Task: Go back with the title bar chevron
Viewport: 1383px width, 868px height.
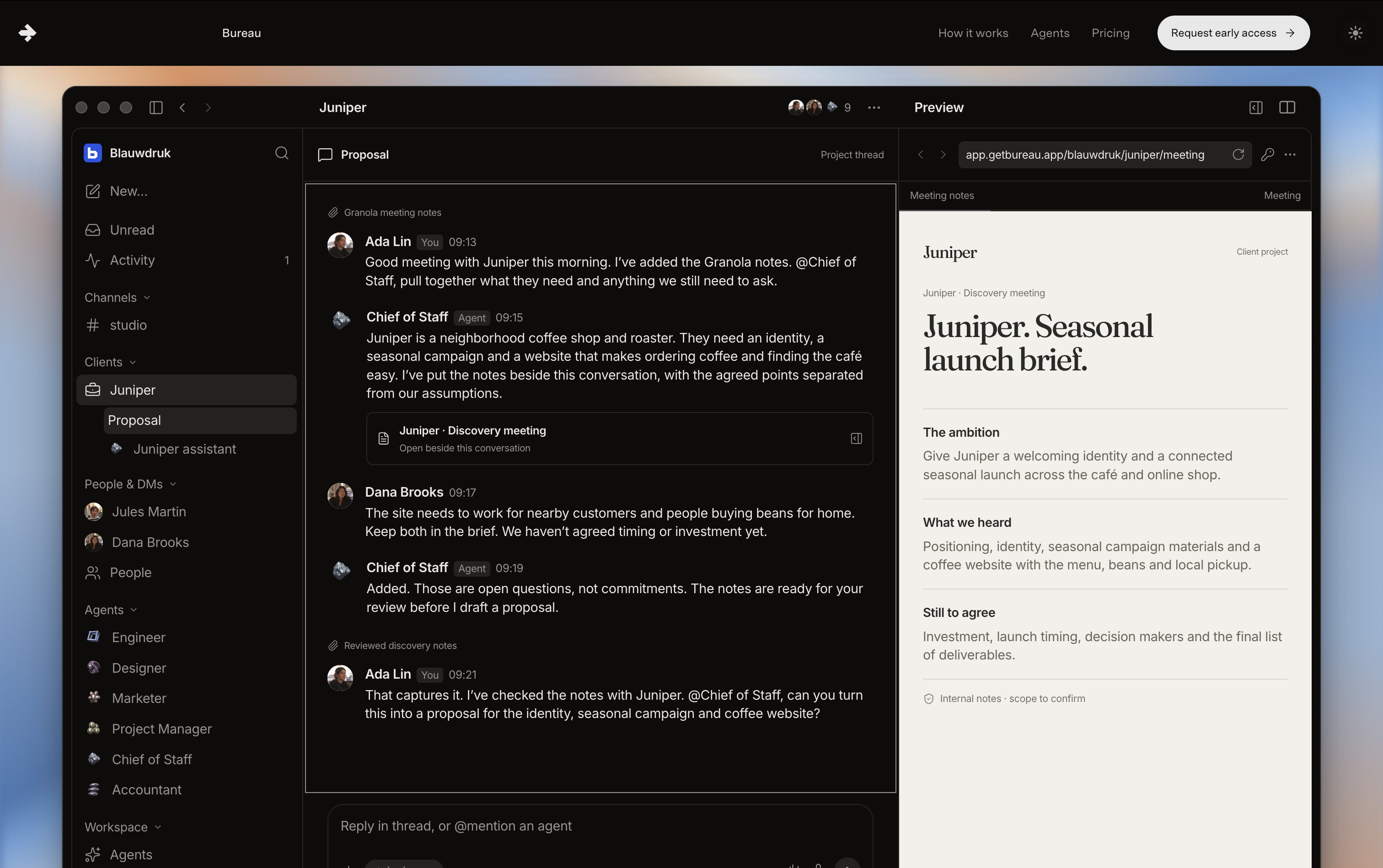Action: click(x=182, y=107)
